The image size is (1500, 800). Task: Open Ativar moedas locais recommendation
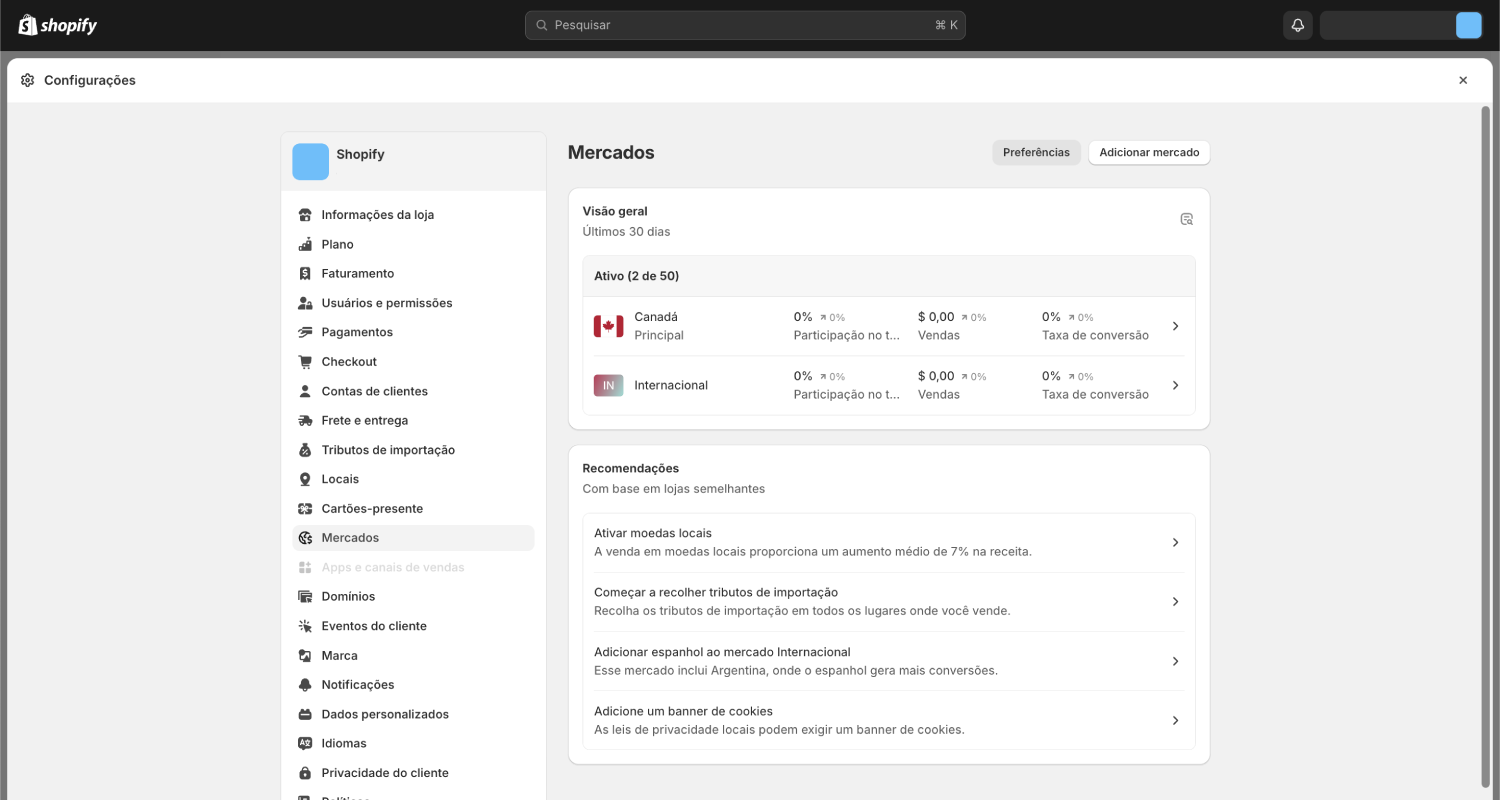point(889,543)
